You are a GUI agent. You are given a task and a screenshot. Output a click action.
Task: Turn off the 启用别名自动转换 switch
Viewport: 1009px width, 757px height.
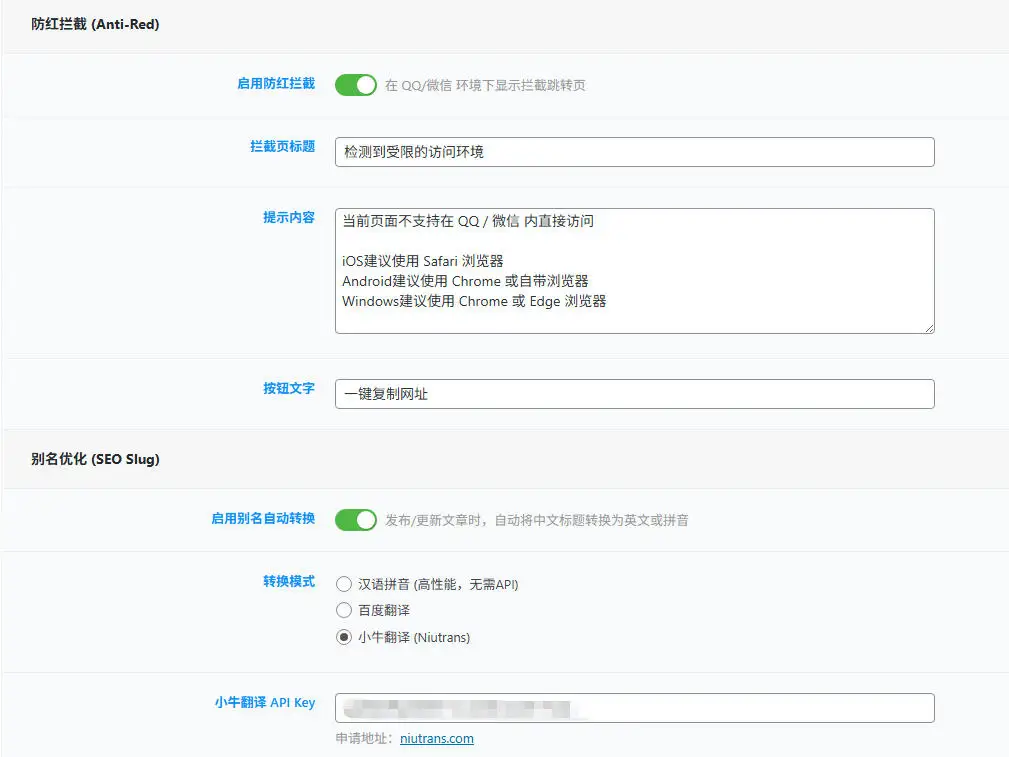click(355, 520)
